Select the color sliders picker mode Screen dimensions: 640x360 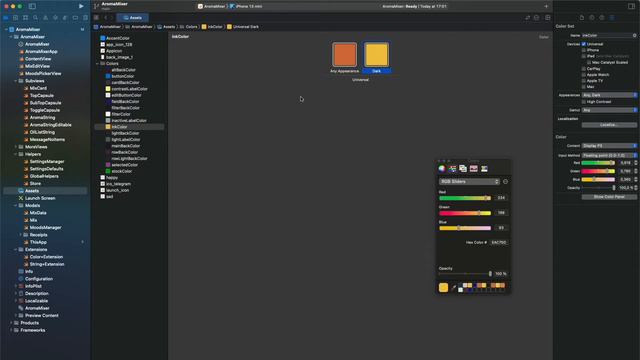click(452, 169)
